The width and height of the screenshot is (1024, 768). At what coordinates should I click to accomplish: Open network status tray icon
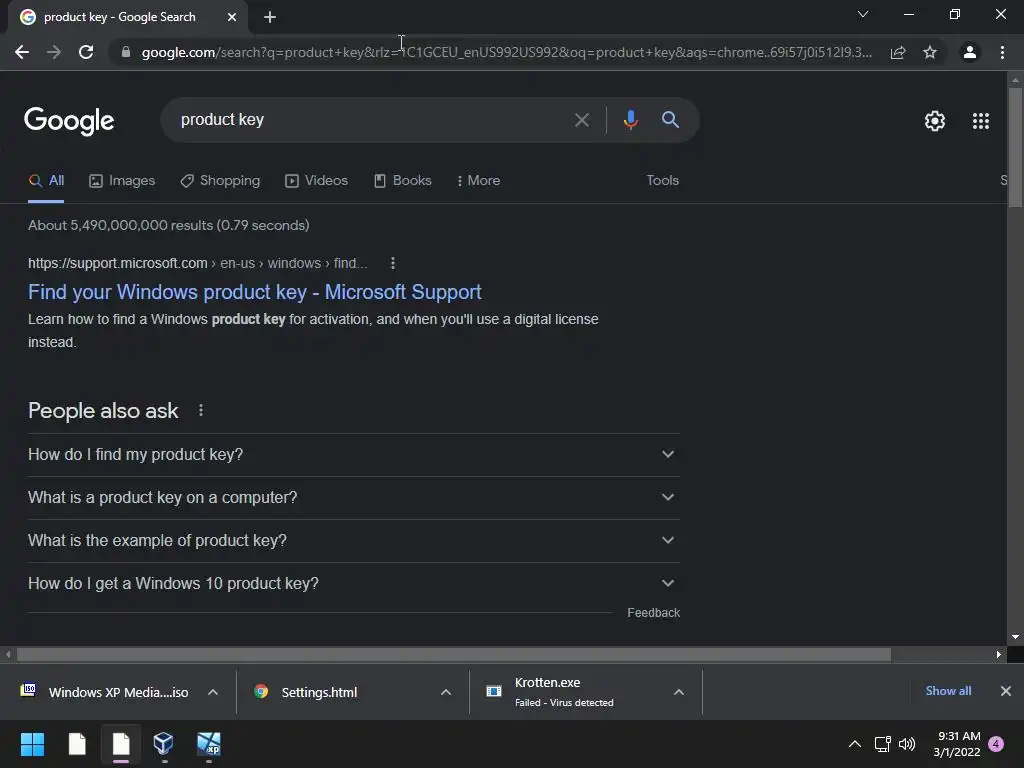(883, 744)
